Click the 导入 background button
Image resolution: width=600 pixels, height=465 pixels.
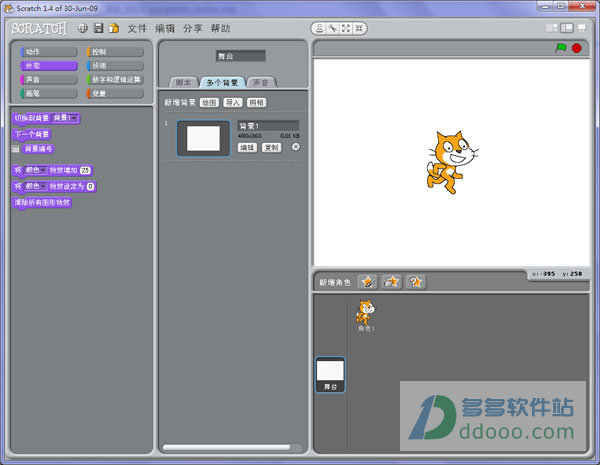pyautogui.click(x=233, y=103)
